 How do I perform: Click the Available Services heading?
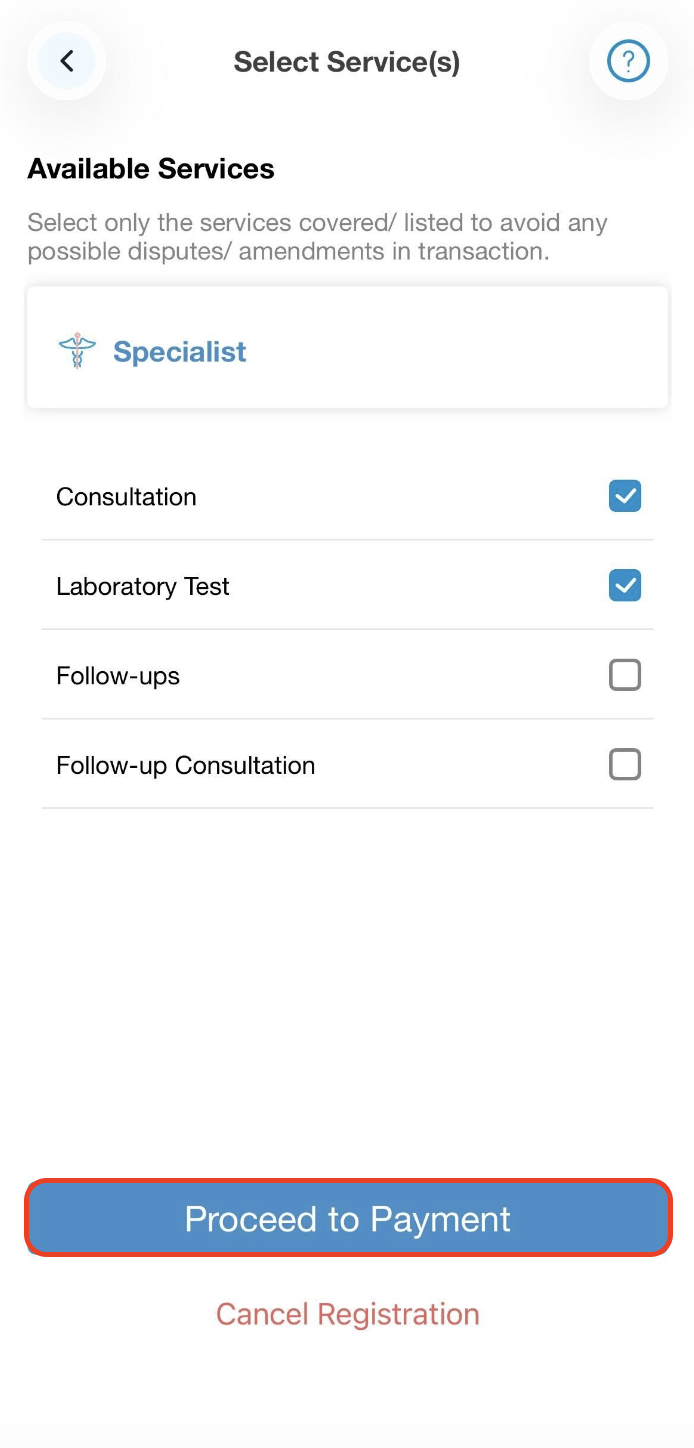point(151,169)
